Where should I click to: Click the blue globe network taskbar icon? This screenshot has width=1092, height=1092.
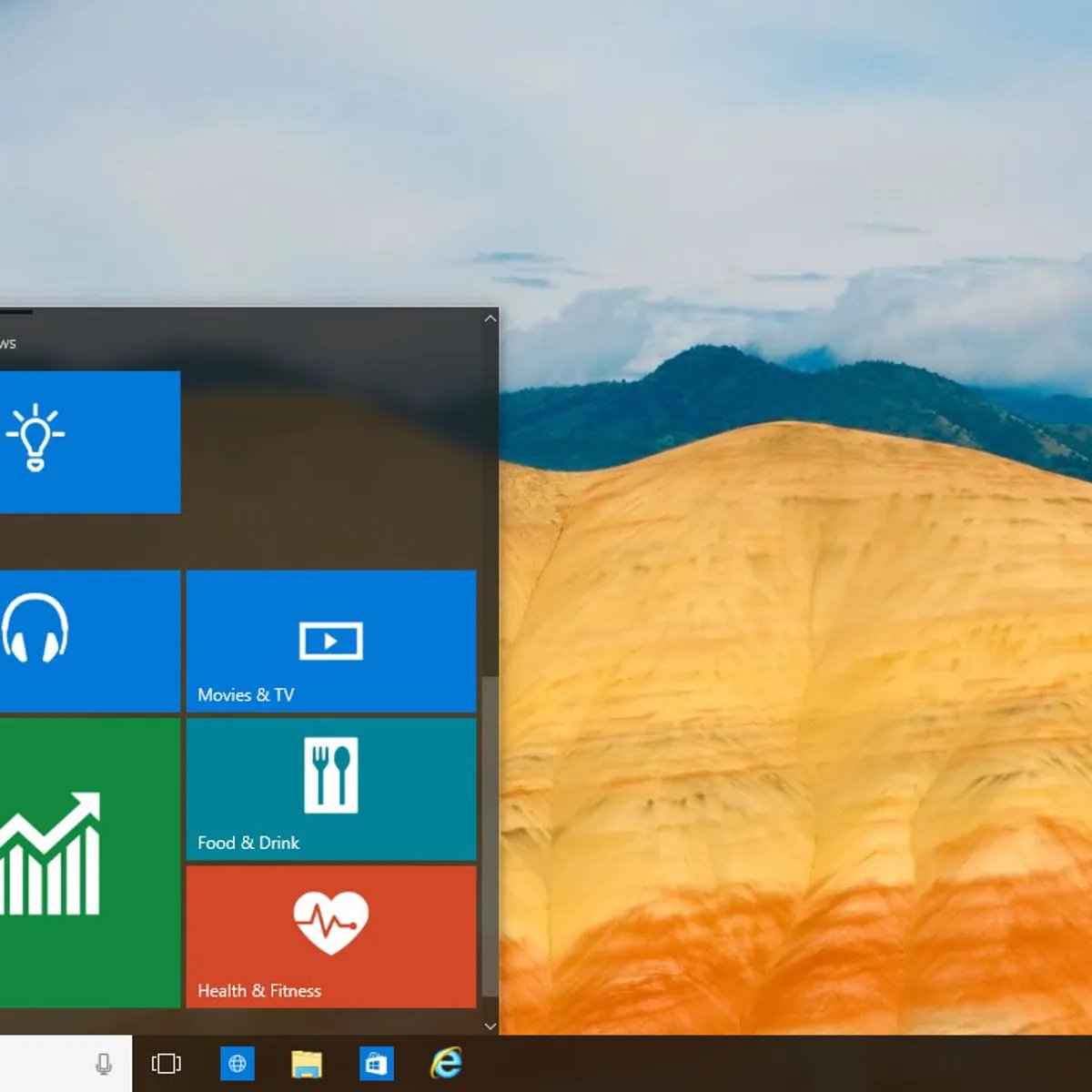click(238, 1063)
